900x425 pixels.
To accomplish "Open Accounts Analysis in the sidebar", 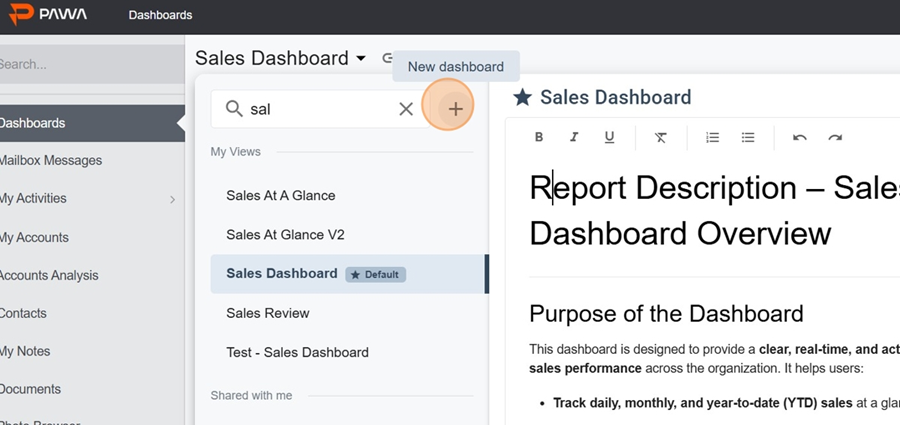I will [49, 275].
